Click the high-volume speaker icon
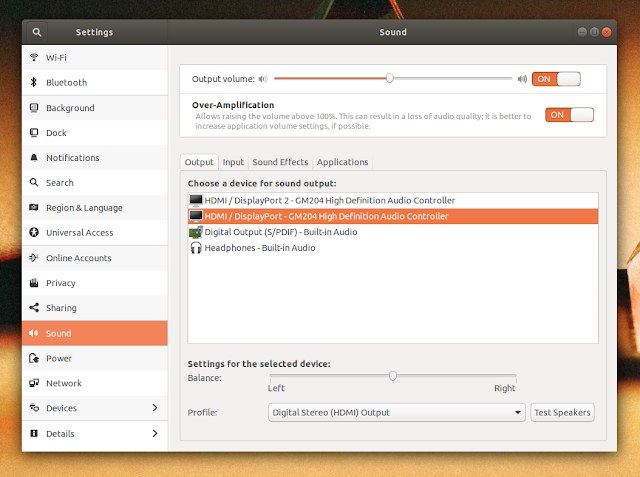The image size is (640, 477). point(522,79)
